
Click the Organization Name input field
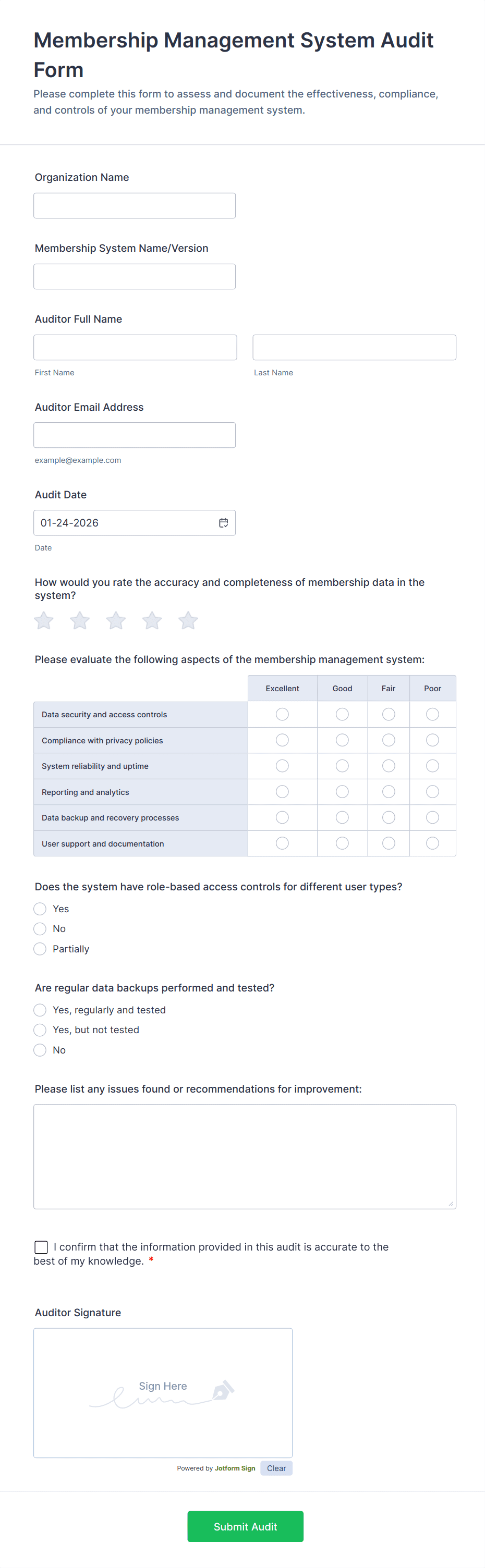tap(134, 205)
